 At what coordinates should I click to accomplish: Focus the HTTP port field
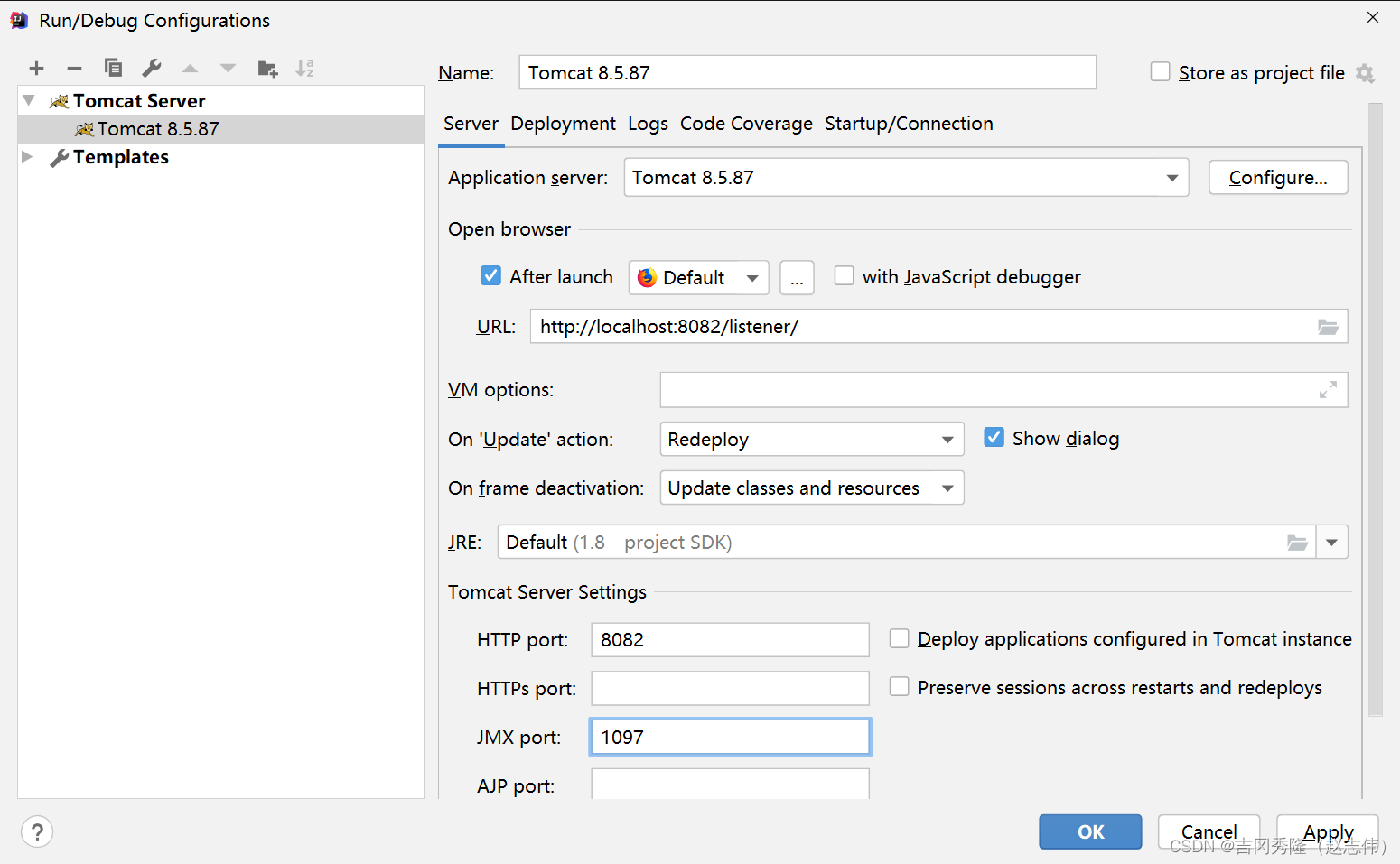click(x=730, y=640)
